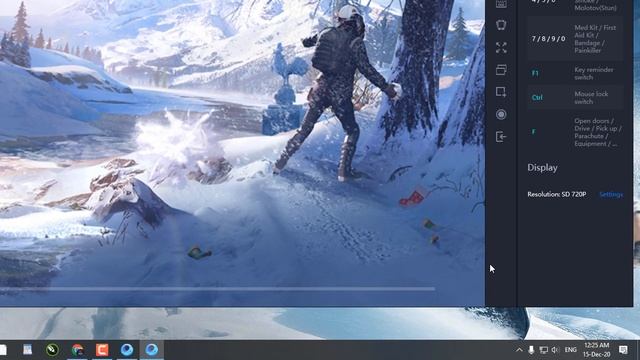Switch to the active Gaming Buddy taskbar icon

(x=152, y=350)
